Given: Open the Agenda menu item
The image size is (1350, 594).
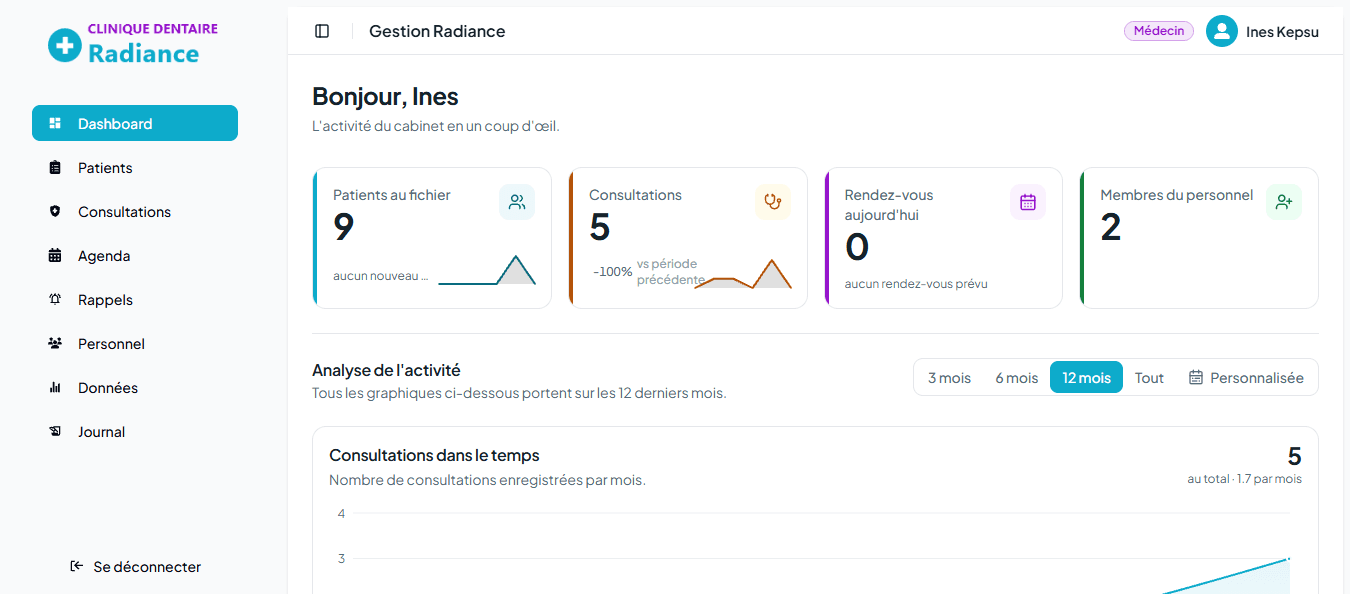Looking at the screenshot, I should [135, 255].
